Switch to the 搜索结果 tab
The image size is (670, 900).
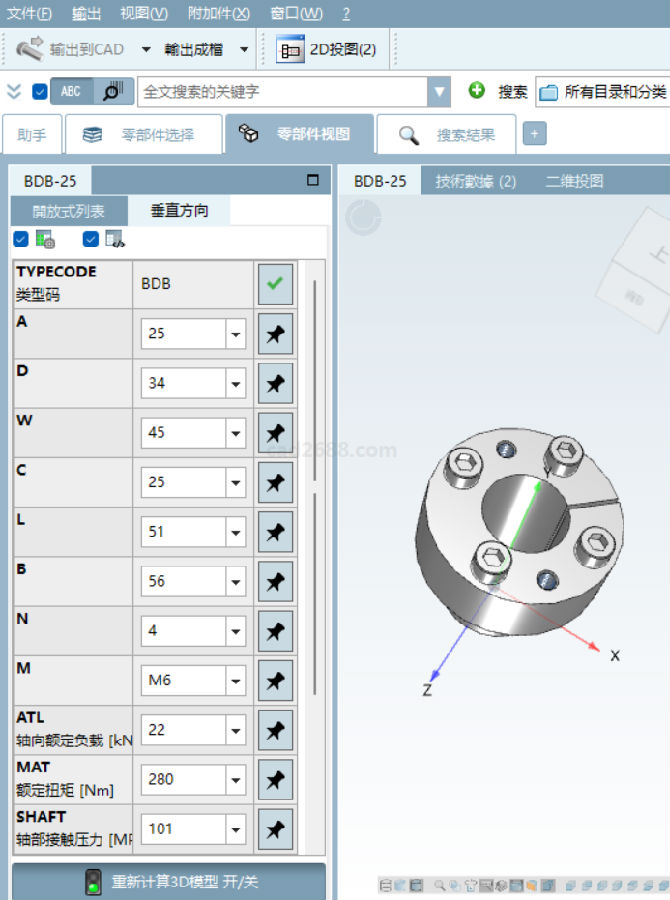pyautogui.click(x=446, y=135)
